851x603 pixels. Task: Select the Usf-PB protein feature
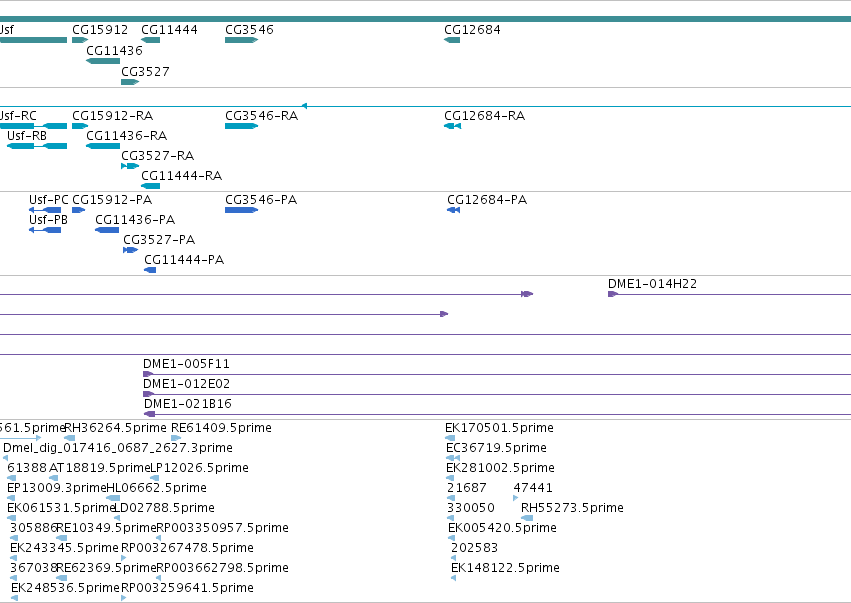click(x=45, y=230)
